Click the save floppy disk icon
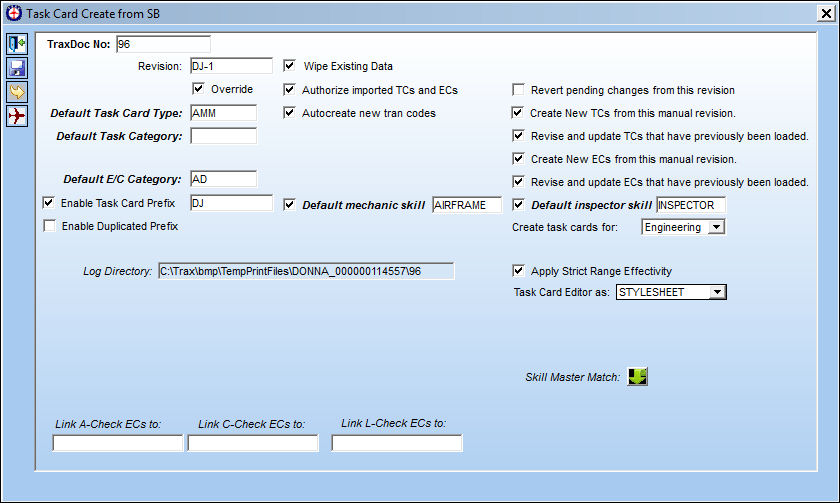The width and height of the screenshot is (840, 503). pyautogui.click(x=17, y=67)
